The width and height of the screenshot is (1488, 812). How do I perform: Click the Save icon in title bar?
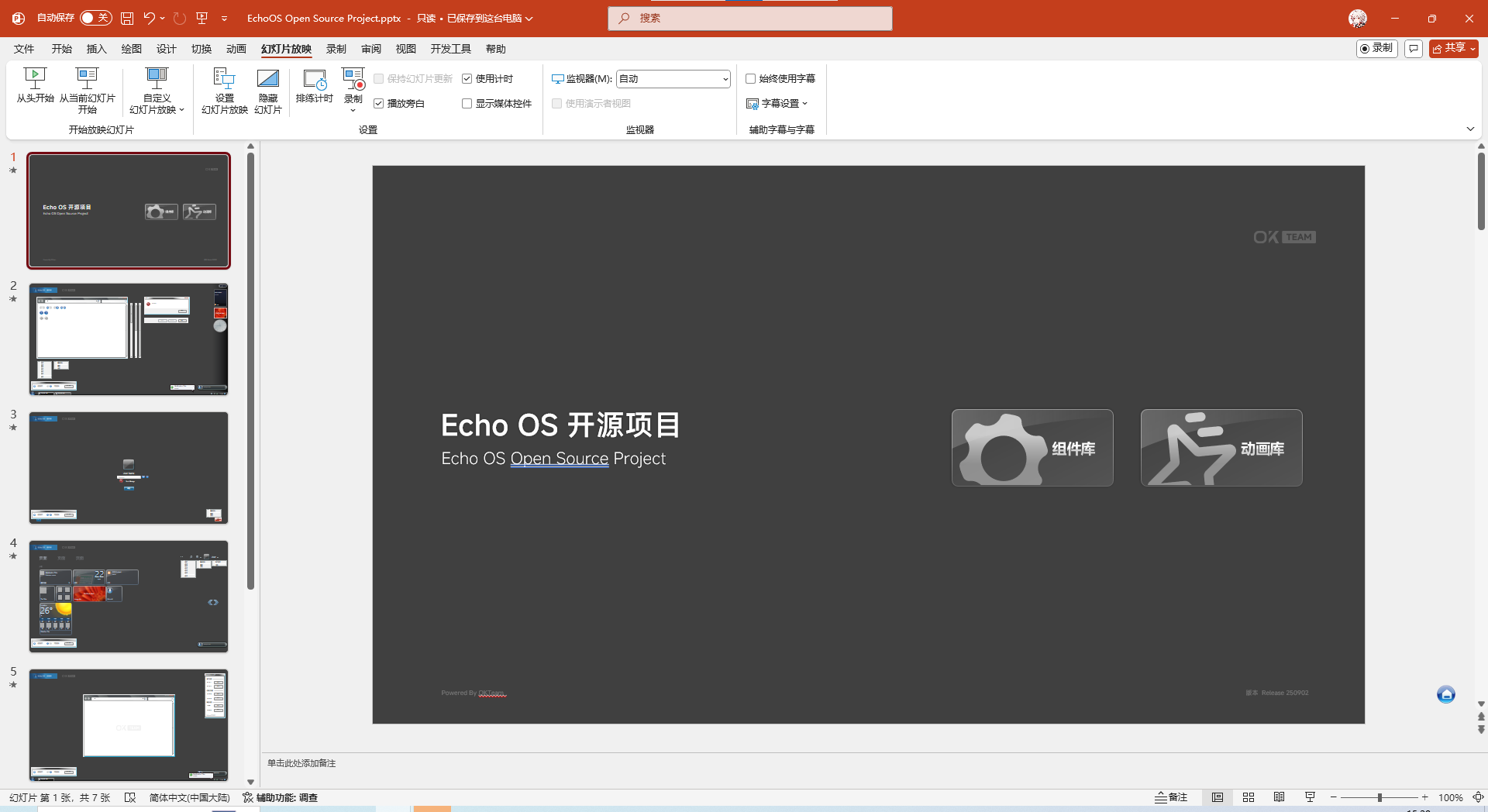127,18
